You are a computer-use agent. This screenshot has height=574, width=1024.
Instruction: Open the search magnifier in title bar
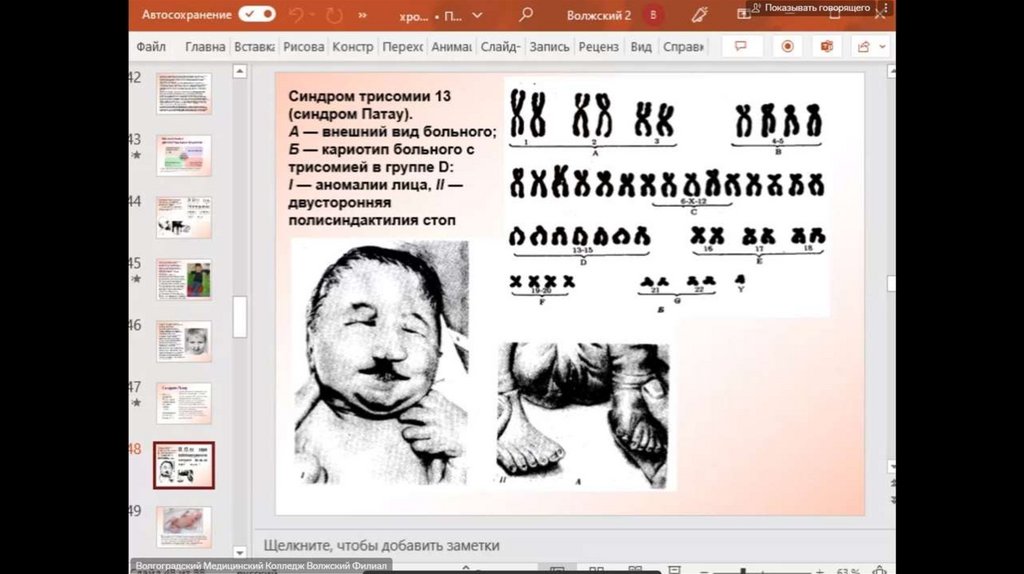pyautogui.click(x=526, y=15)
